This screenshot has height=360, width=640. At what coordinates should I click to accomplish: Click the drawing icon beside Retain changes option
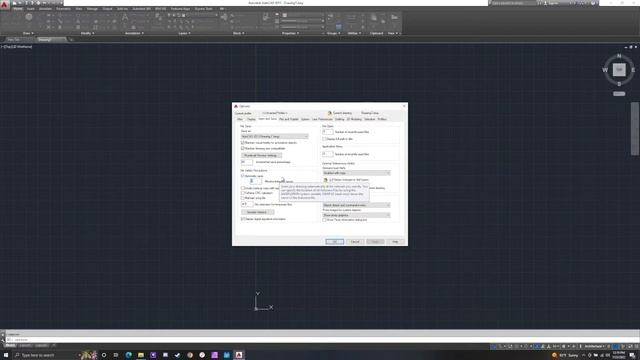325,180
